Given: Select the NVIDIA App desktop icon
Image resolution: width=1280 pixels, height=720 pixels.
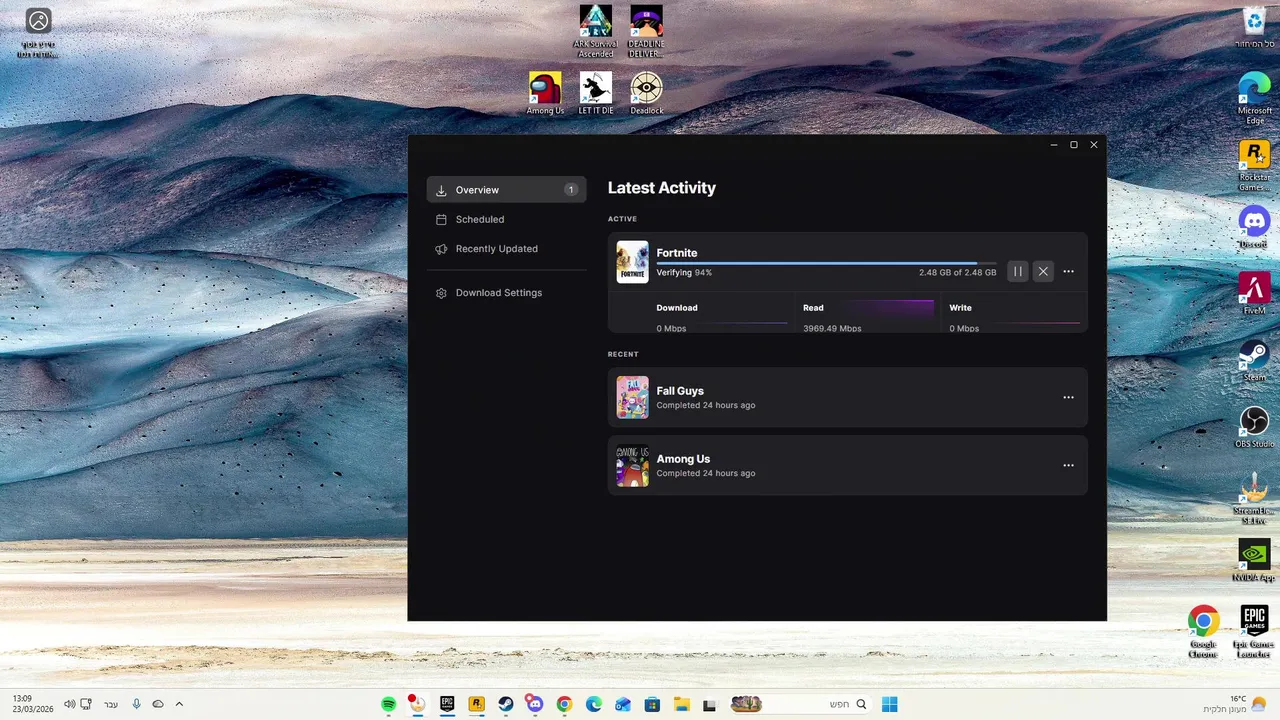Looking at the screenshot, I should point(1254,561).
